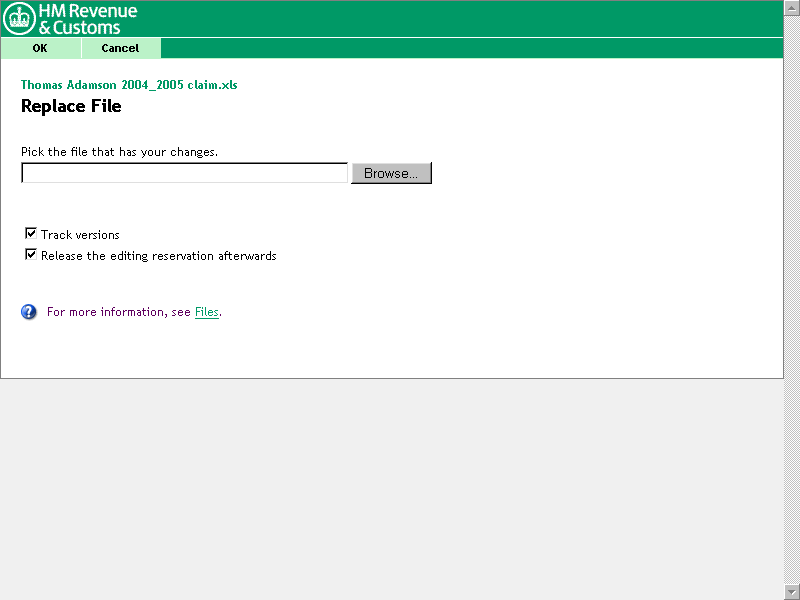Click the 'Pick the file' instruction text
Viewport: 800px width, 600px height.
[x=119, y=152]
